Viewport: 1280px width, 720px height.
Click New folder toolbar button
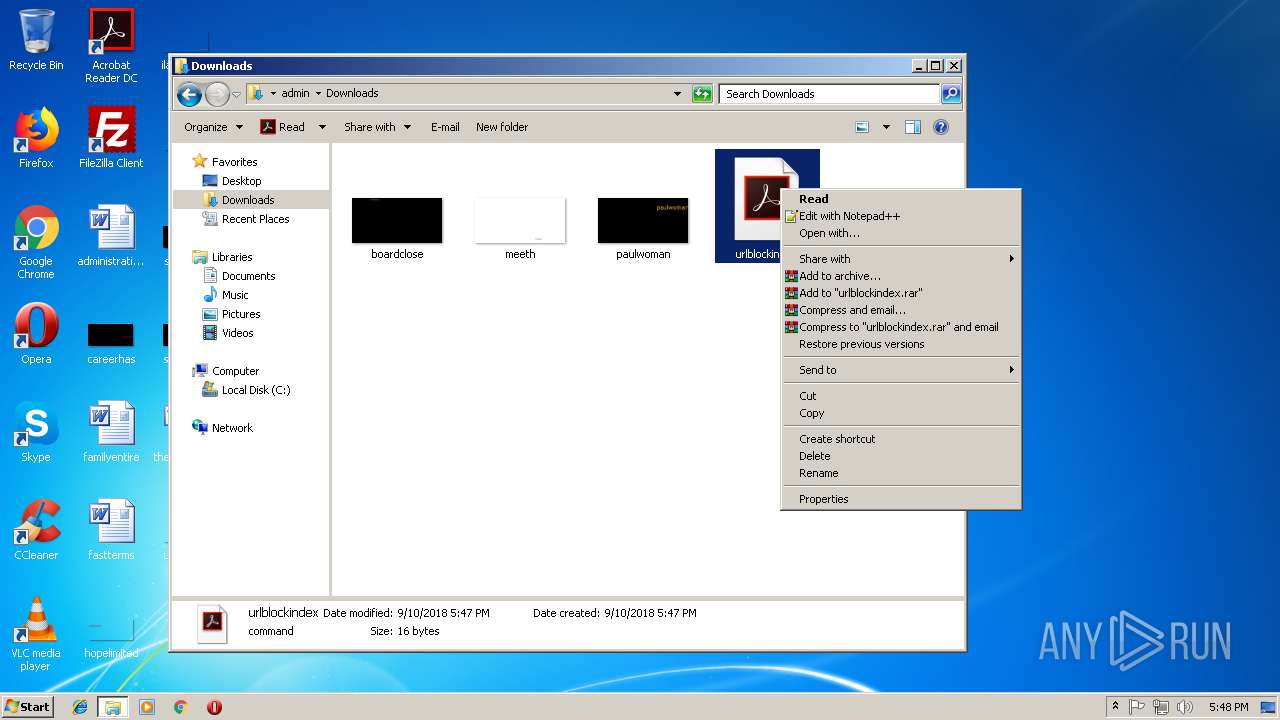502,127
